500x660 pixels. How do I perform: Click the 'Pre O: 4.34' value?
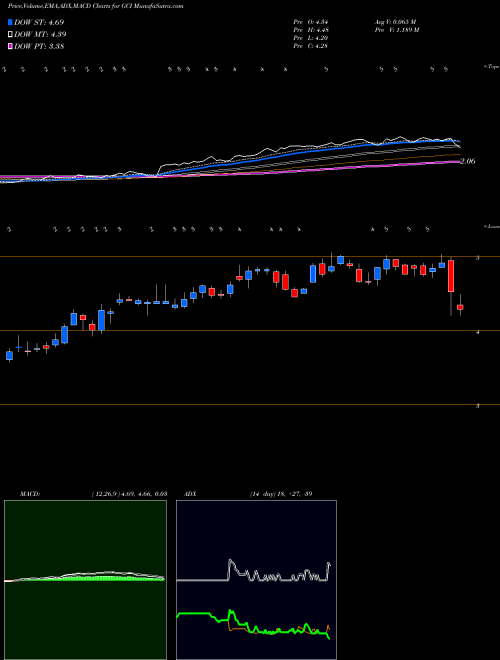[x=311, y=22]
